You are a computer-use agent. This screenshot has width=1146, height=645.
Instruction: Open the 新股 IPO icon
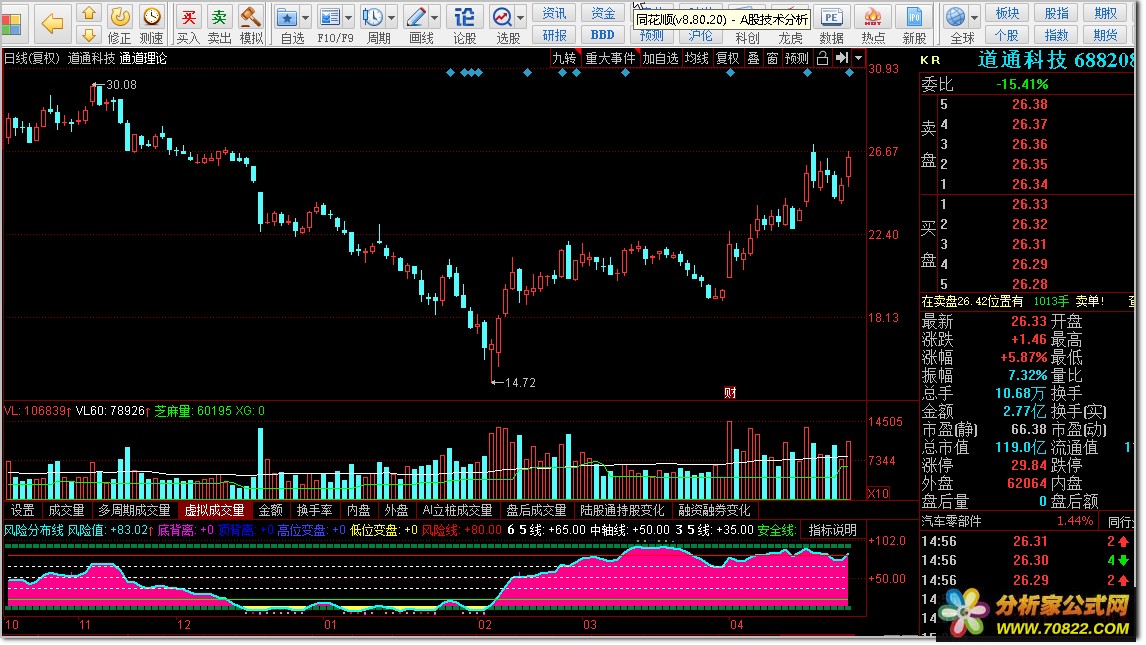point(914,16)
